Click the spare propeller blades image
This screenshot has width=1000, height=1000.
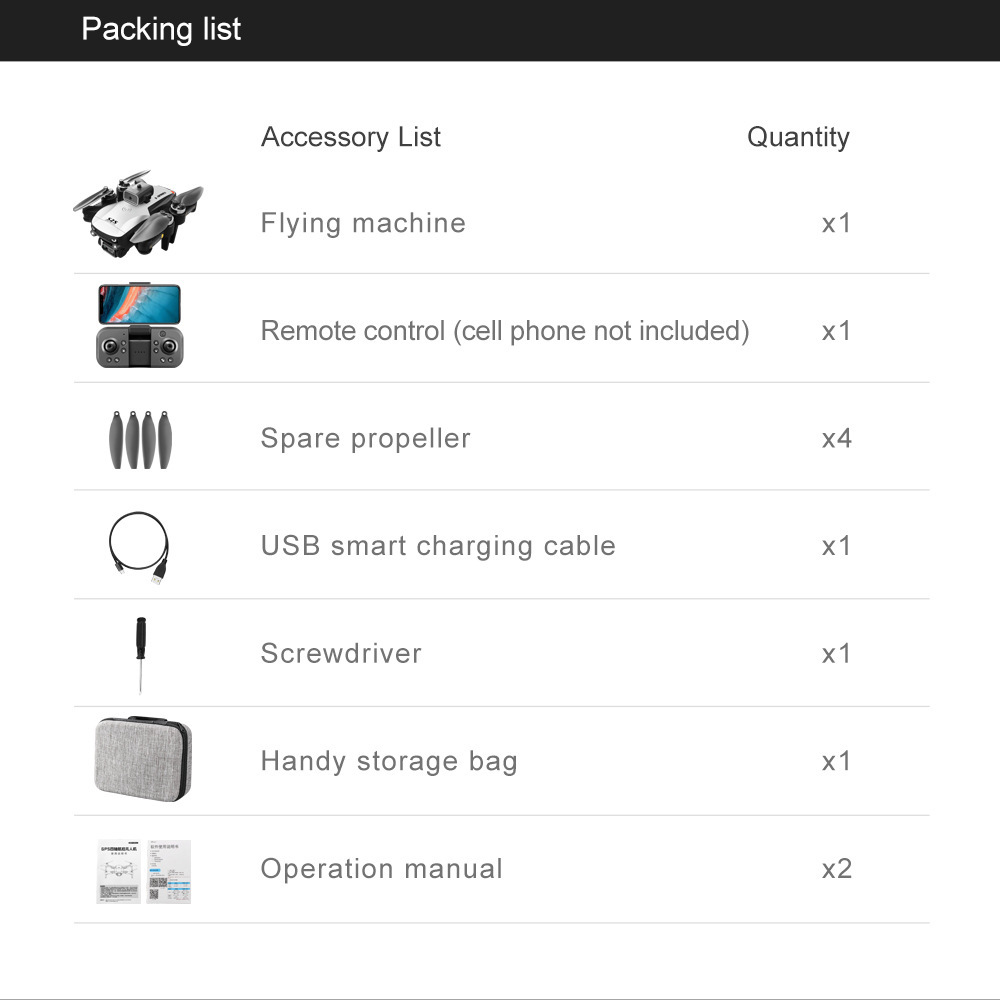click(139, 438)
